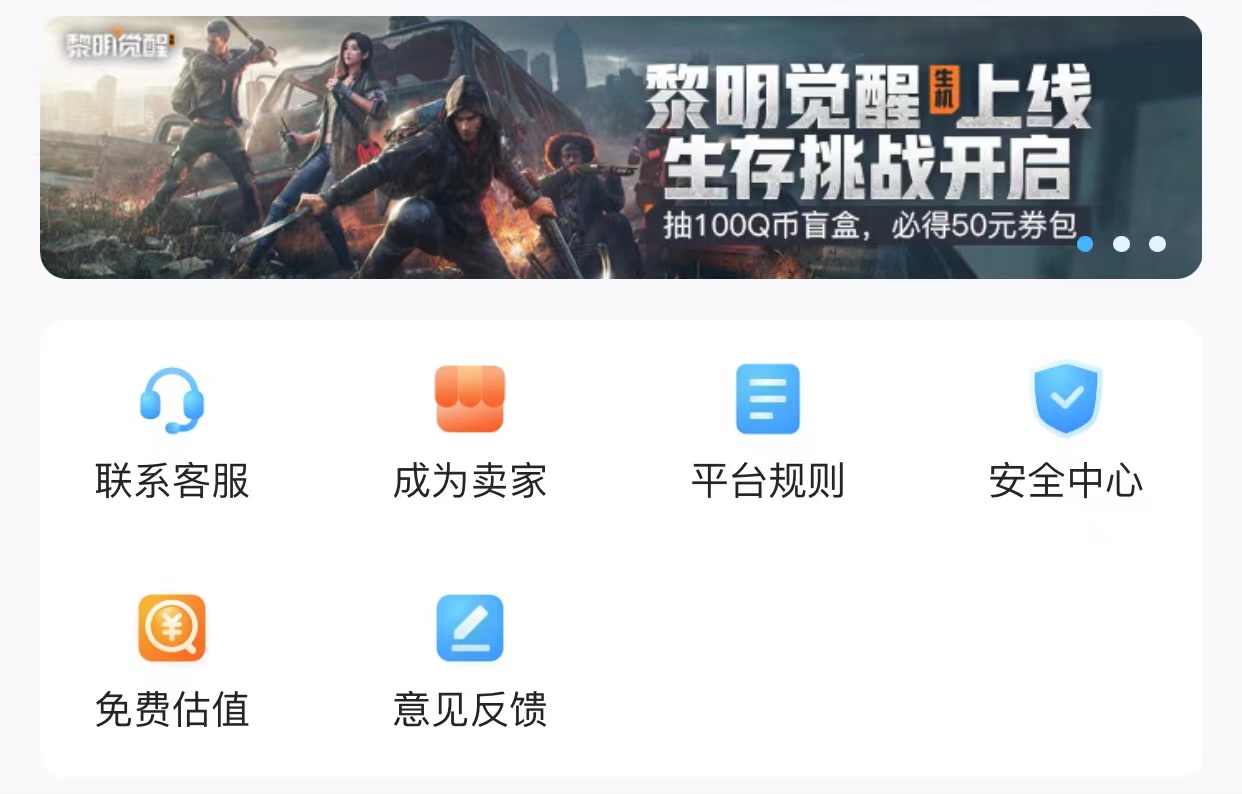Tap the 生存挑战开启 banner line

[868, 168]
